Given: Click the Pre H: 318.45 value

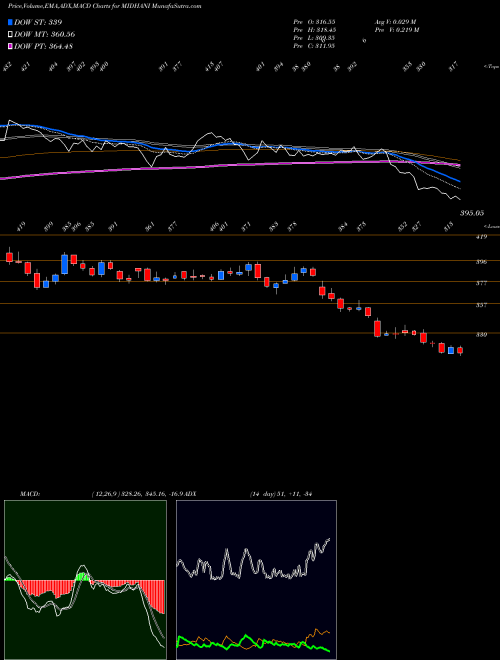Looking at the screenshot, I should [314, 29].
